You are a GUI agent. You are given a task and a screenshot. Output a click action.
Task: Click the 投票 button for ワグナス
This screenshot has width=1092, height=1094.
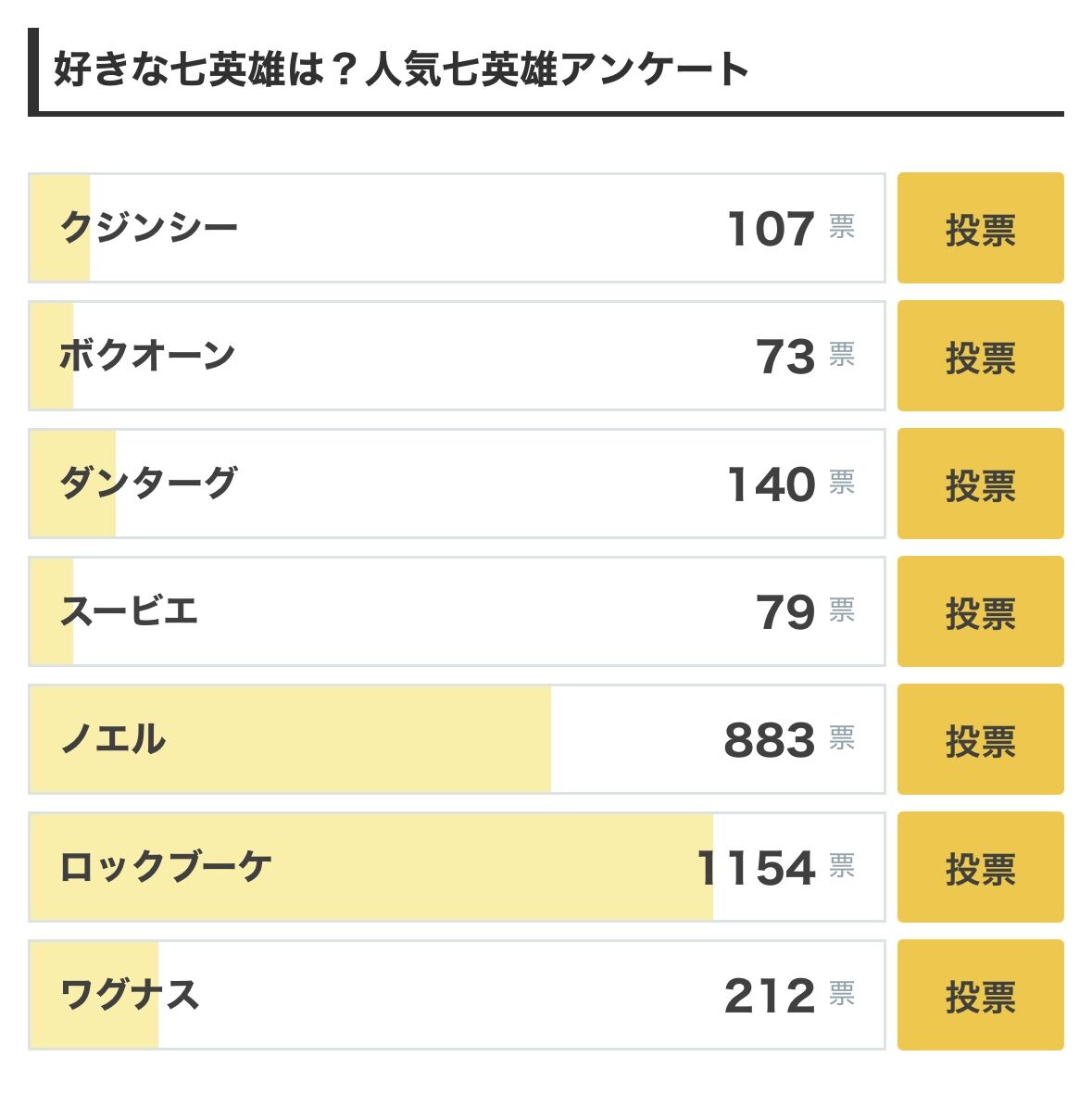point(980,995)
